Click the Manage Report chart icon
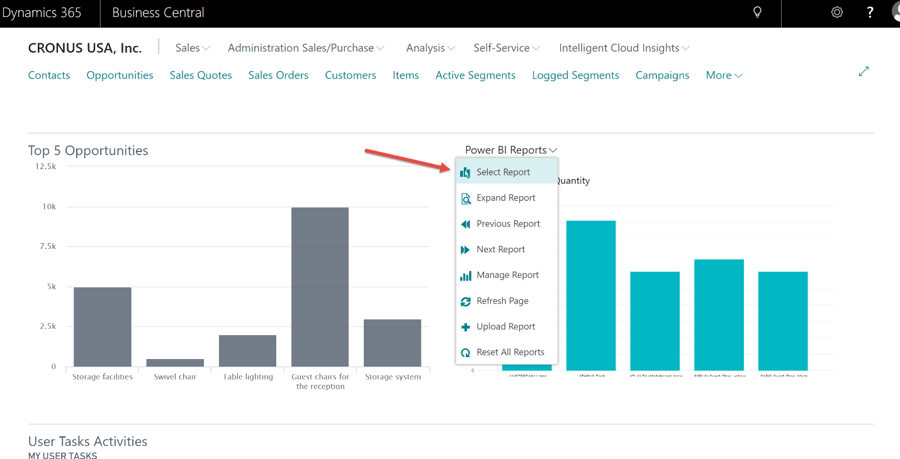This screenshot has width=900, height=459. click(x=465, y=275)
